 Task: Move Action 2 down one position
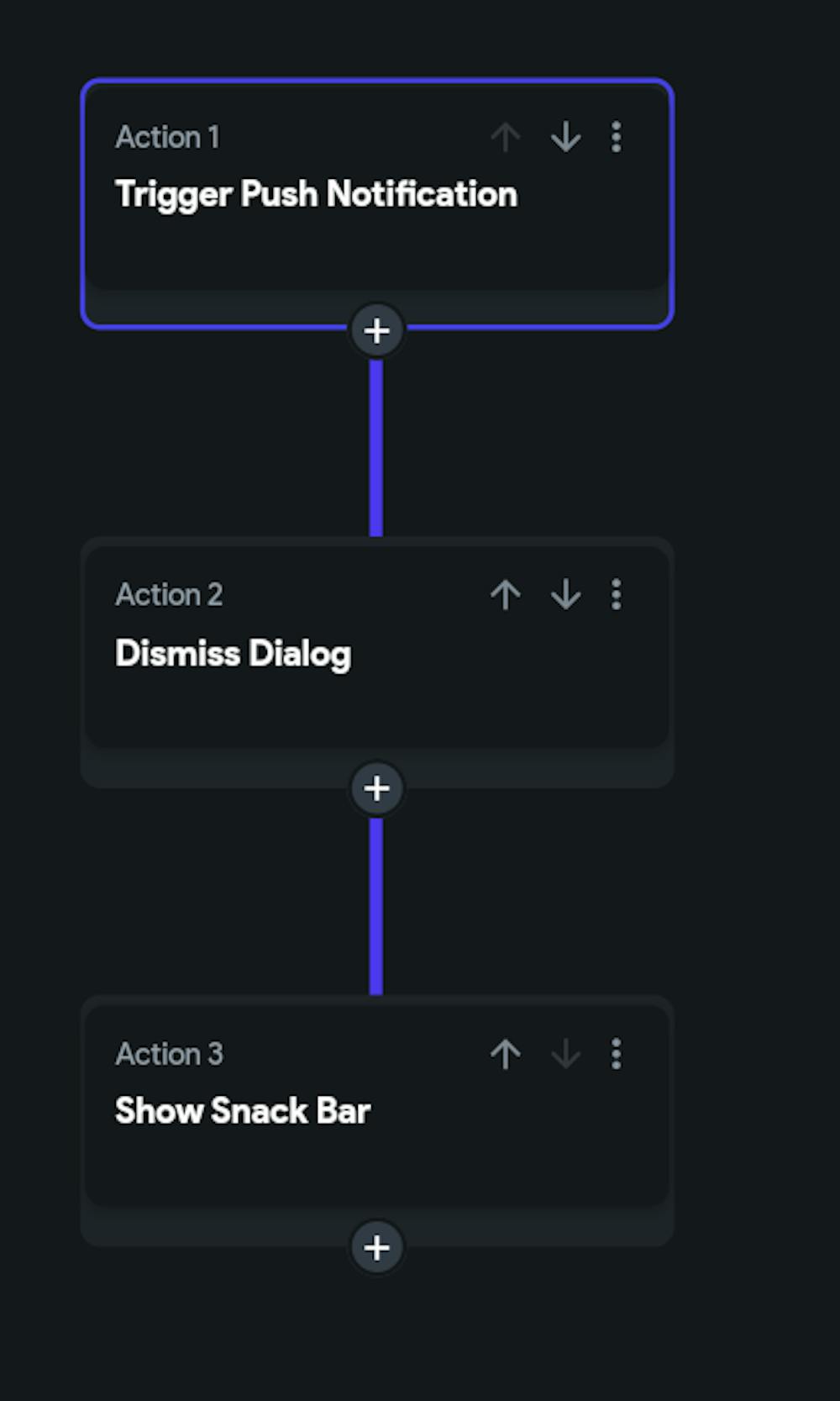point(565,595)
